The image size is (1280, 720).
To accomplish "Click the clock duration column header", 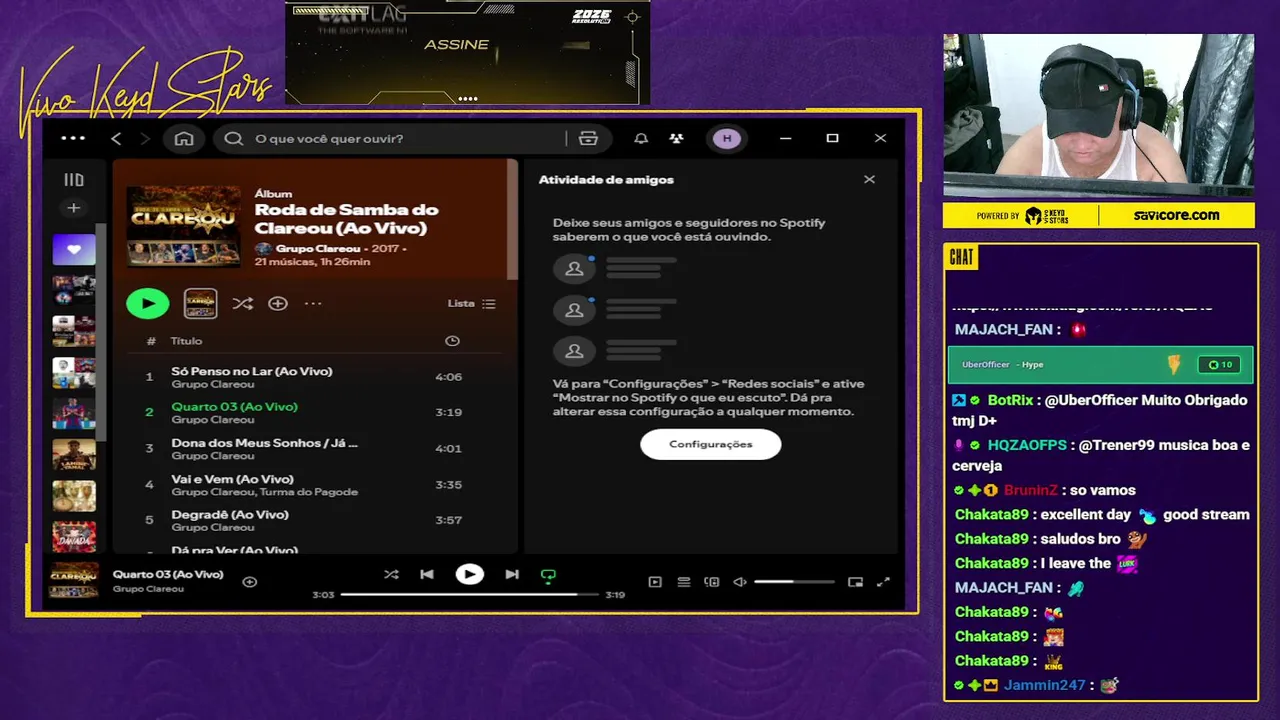I will click(452, 341).
